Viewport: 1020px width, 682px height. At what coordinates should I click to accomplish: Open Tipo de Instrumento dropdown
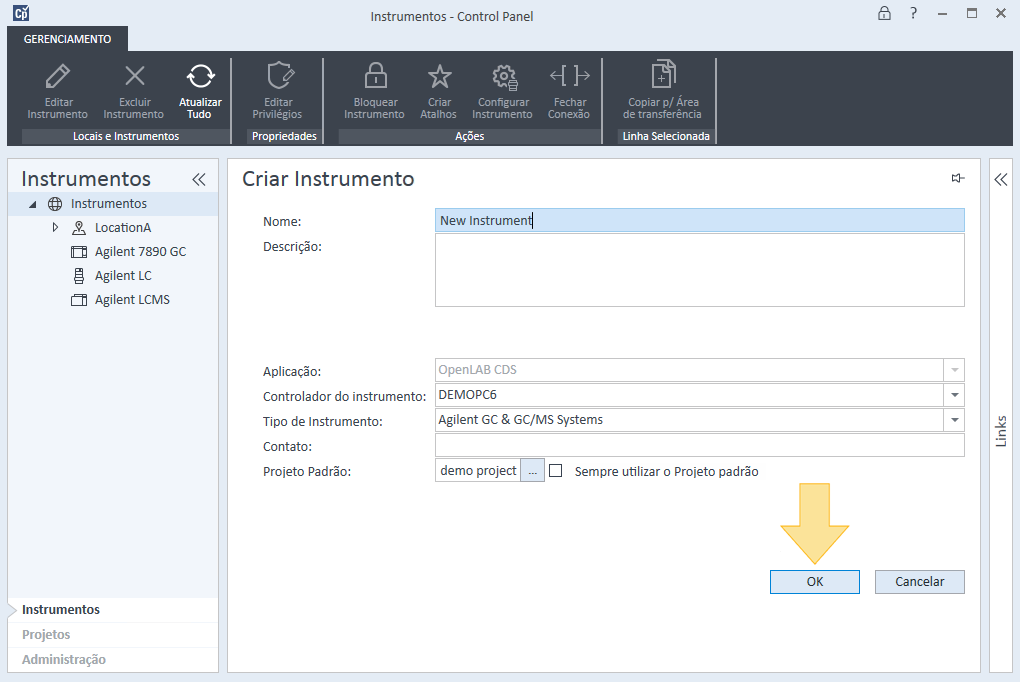point(954,420)
